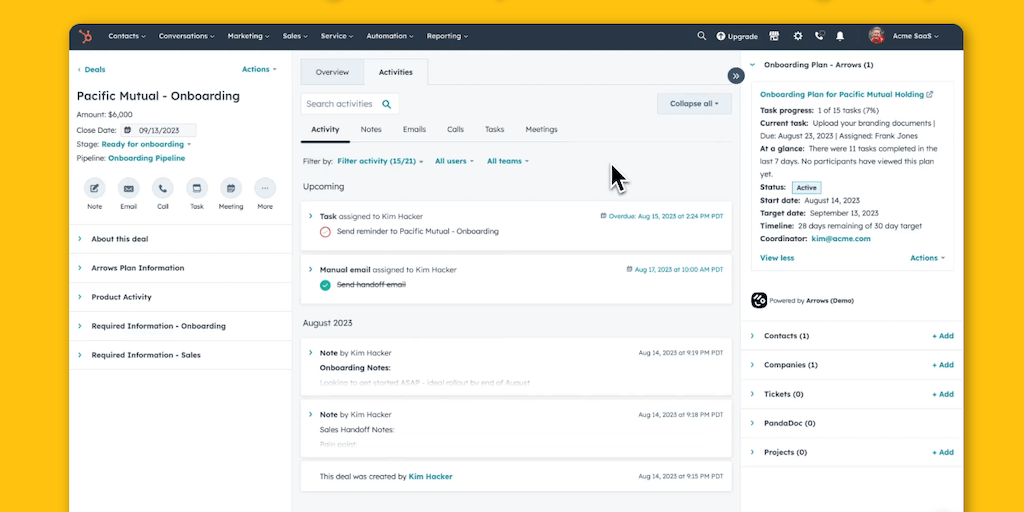Open the 'Collapse all' dropdown
Screen dimensions: 1024x512
(x=694, y=104)
